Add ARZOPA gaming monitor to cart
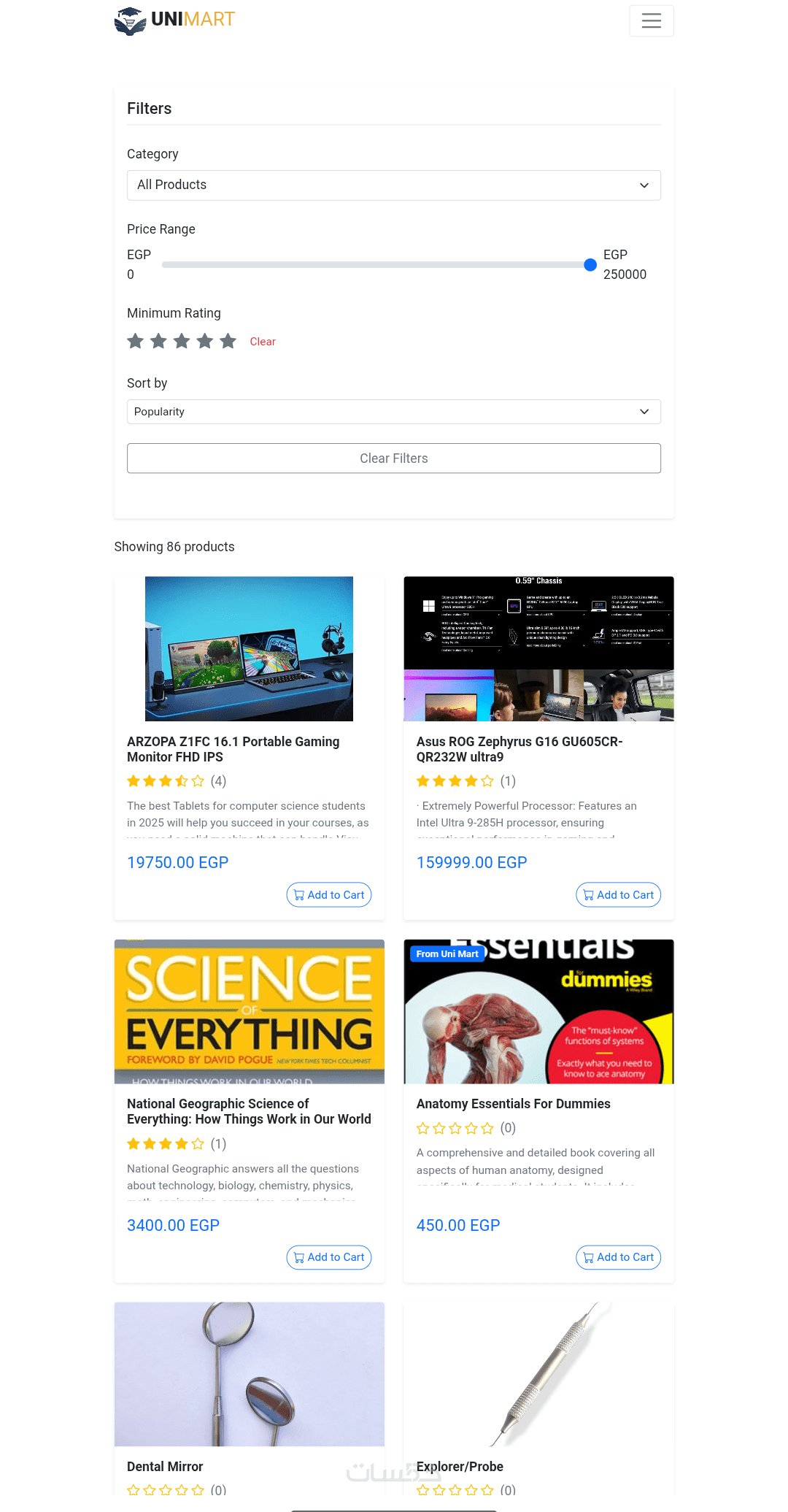788x1512 pixels. click(x=329, y=895)
